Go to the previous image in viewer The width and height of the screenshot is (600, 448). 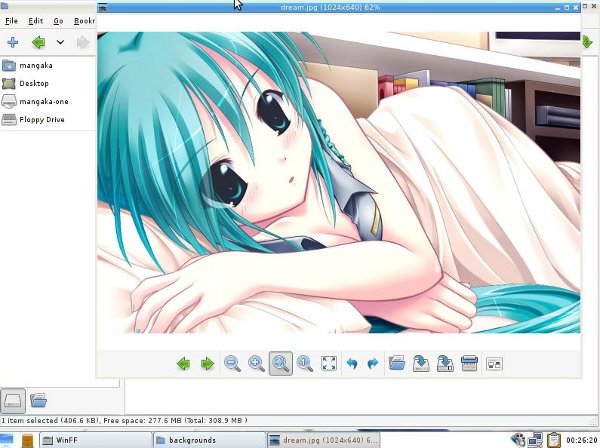[184, 363]
